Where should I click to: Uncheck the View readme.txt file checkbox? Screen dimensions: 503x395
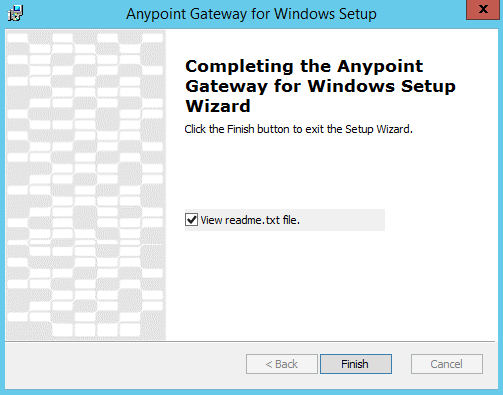191,220
